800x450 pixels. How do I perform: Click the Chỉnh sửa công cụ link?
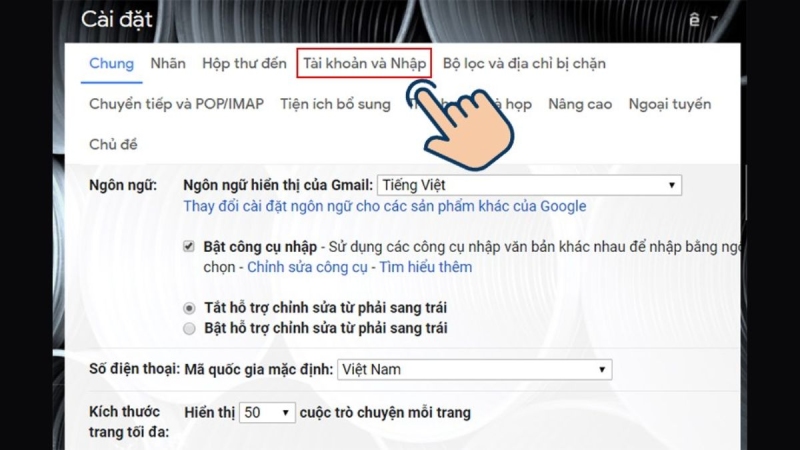click(x=307, y=267)
